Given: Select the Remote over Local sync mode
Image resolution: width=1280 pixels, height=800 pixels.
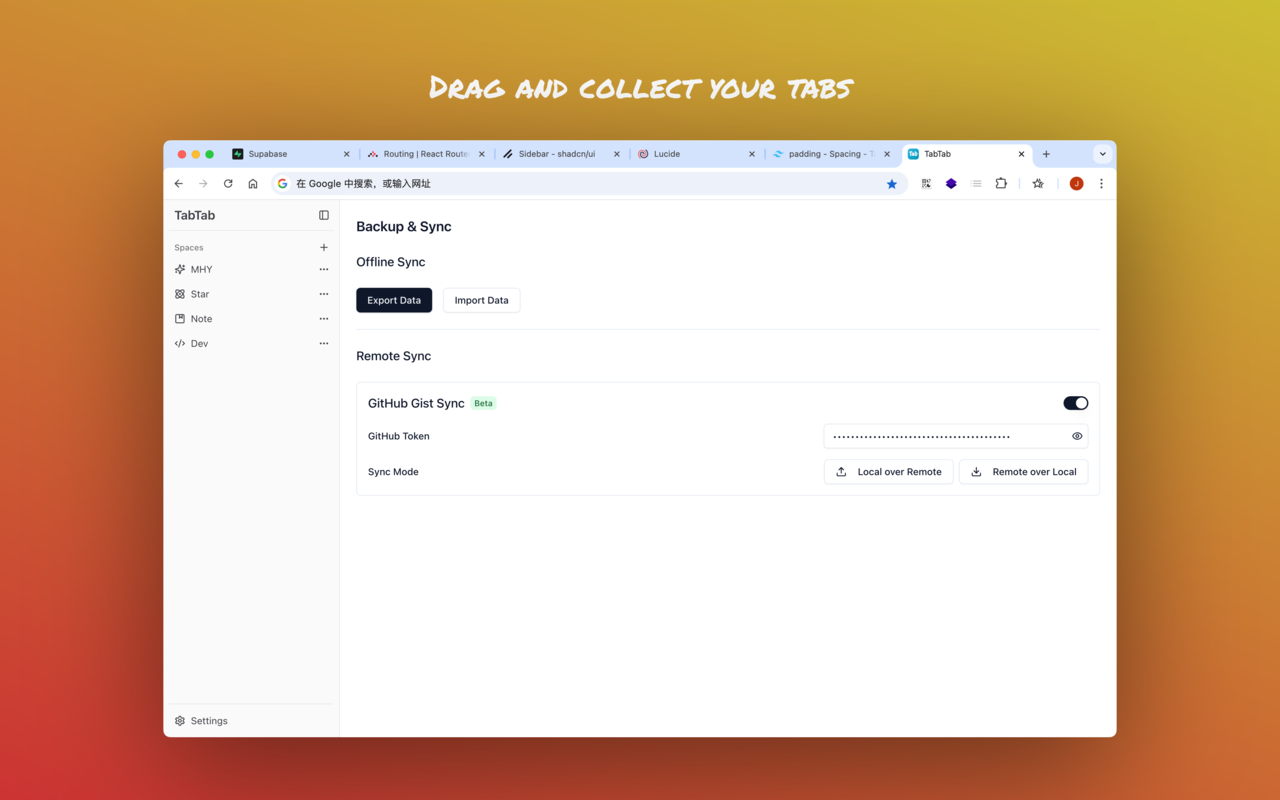Looking at the screenshot, I should point(1023,471).
